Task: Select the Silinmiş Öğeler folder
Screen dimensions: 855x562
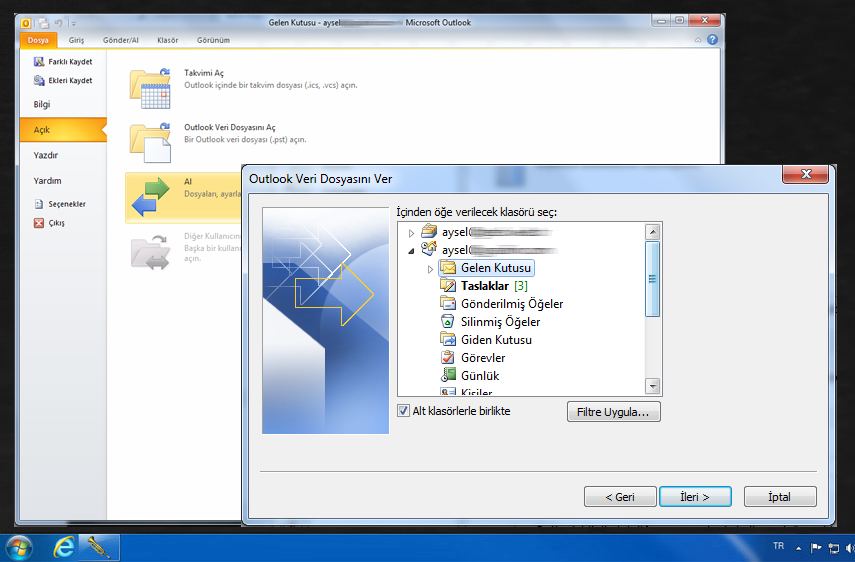Action: point(490,322)
